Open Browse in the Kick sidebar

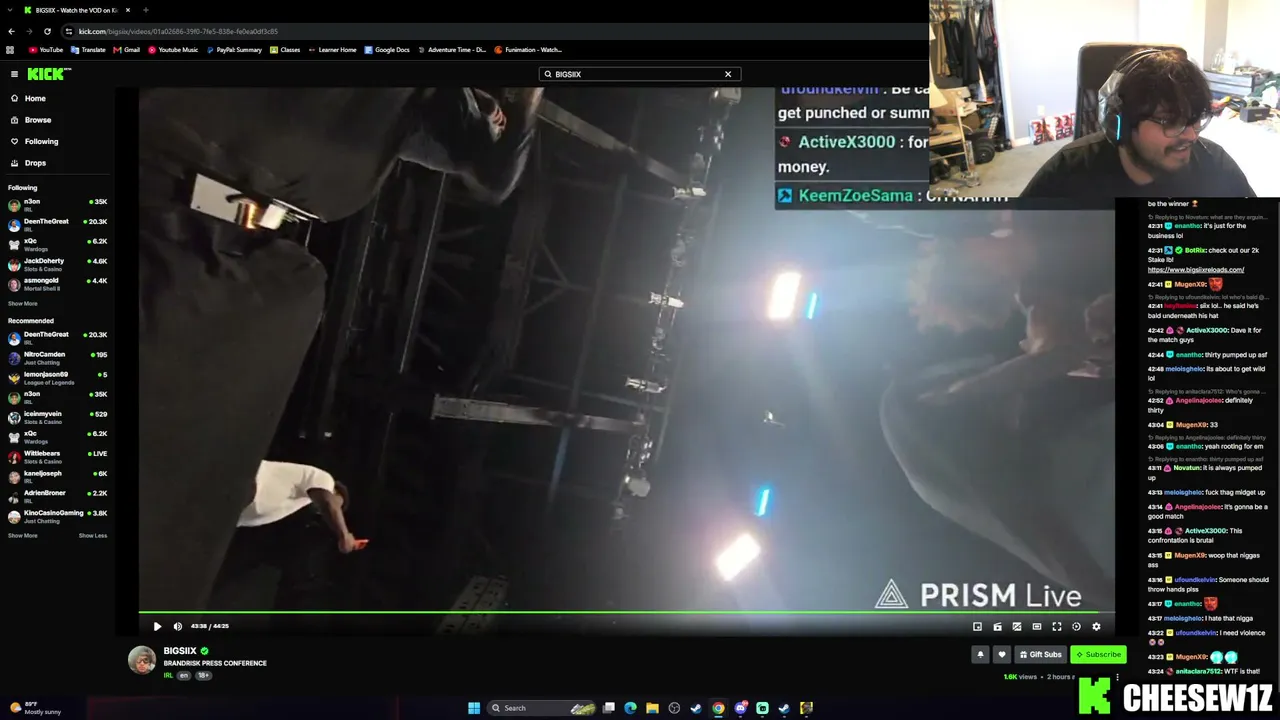(x=31, y=120)
